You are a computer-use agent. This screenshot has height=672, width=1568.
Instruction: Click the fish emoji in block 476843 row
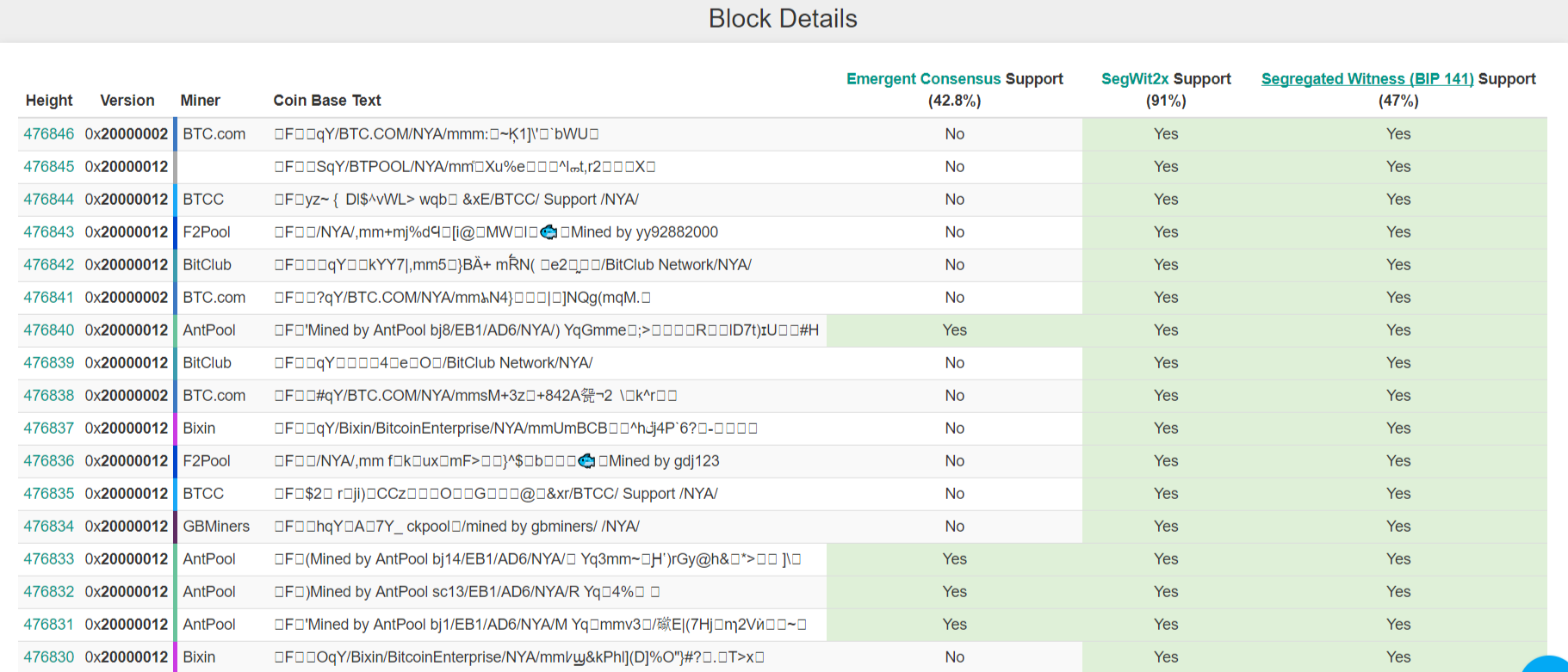pos(548,232)
